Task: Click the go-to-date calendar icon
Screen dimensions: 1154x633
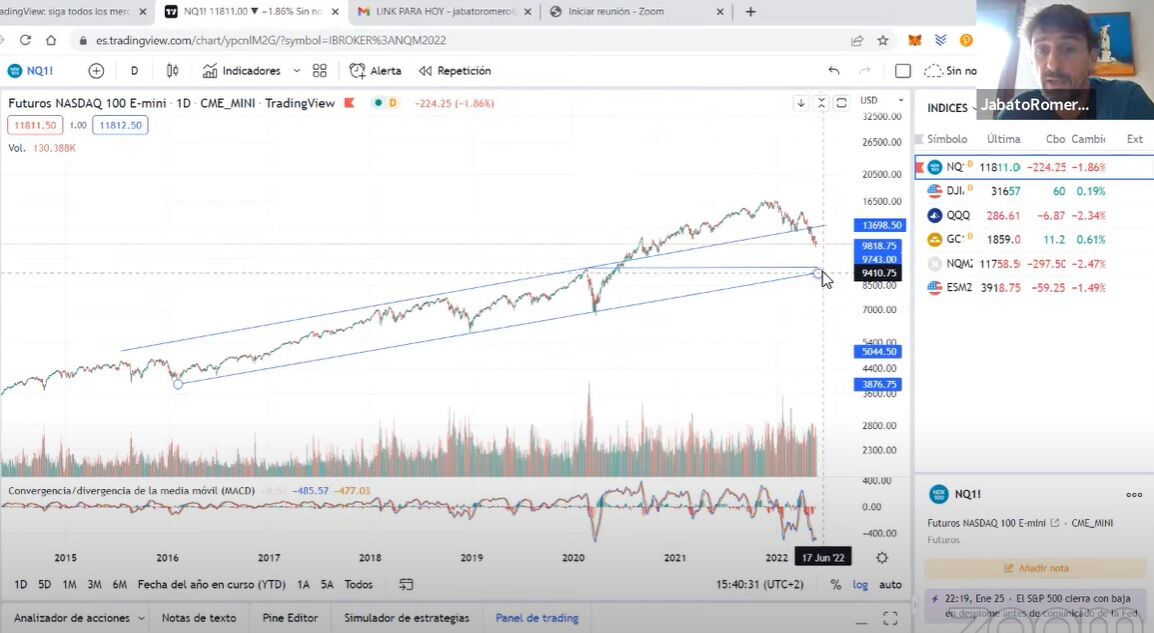Action: click(406, 585)
